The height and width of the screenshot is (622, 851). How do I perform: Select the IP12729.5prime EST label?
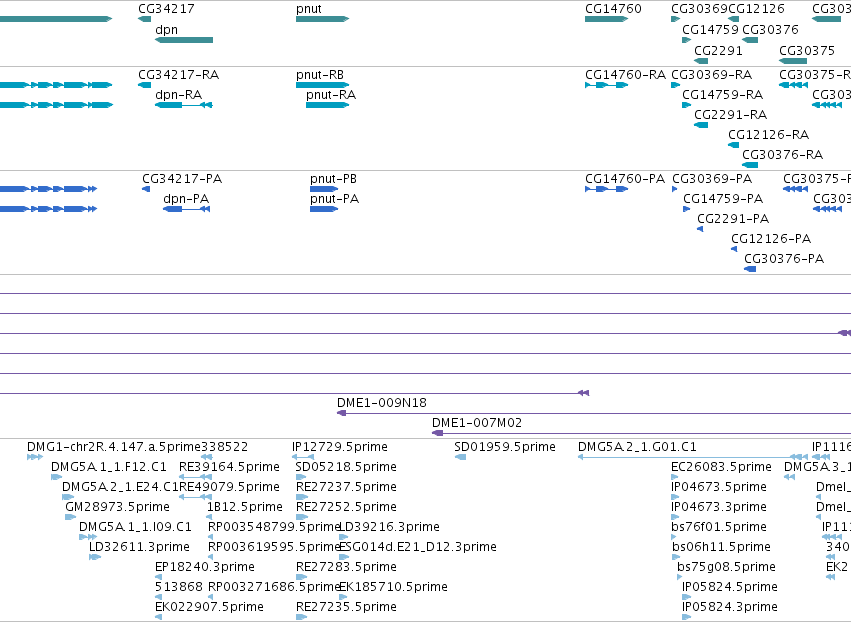click(340, 447)
